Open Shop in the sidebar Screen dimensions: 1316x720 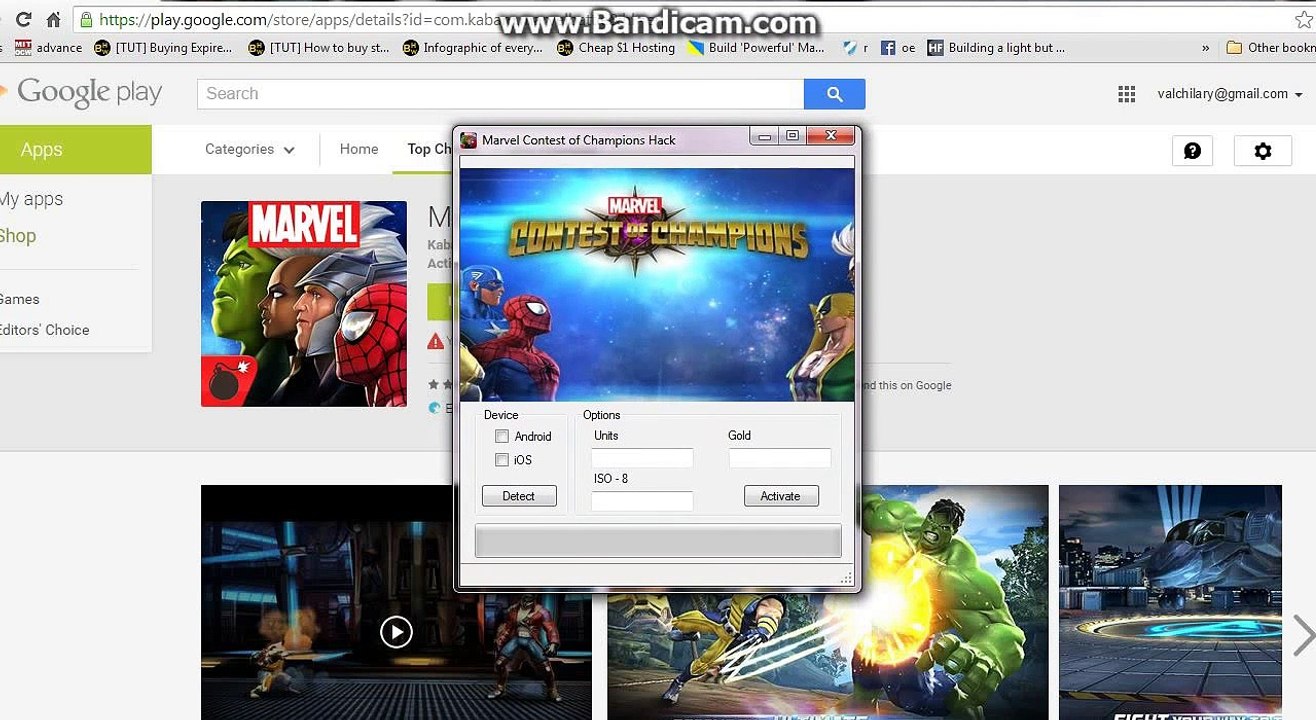click(18, 236)
